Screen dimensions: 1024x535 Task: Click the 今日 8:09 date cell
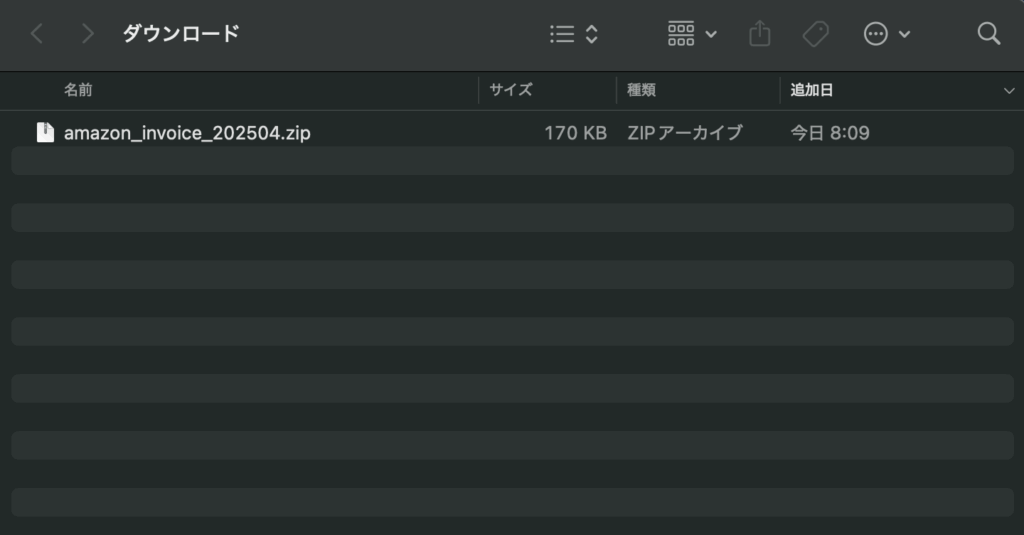[829, 132]
